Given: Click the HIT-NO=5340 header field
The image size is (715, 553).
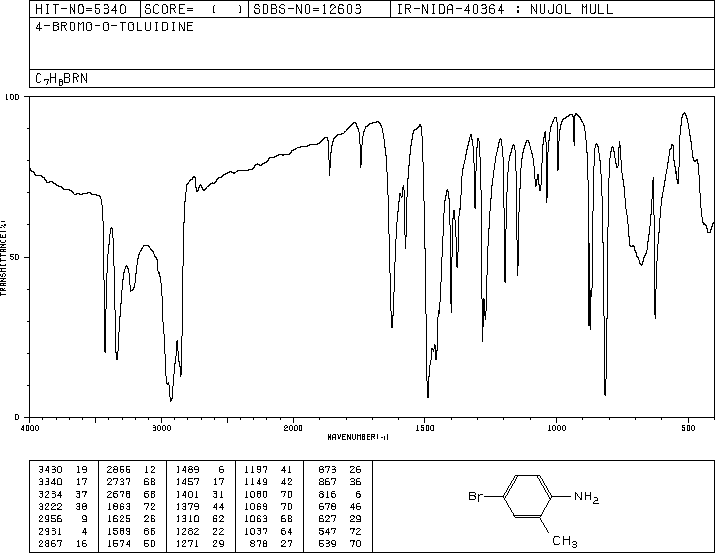Looking at the screenshot, I should tap(85, 9).
